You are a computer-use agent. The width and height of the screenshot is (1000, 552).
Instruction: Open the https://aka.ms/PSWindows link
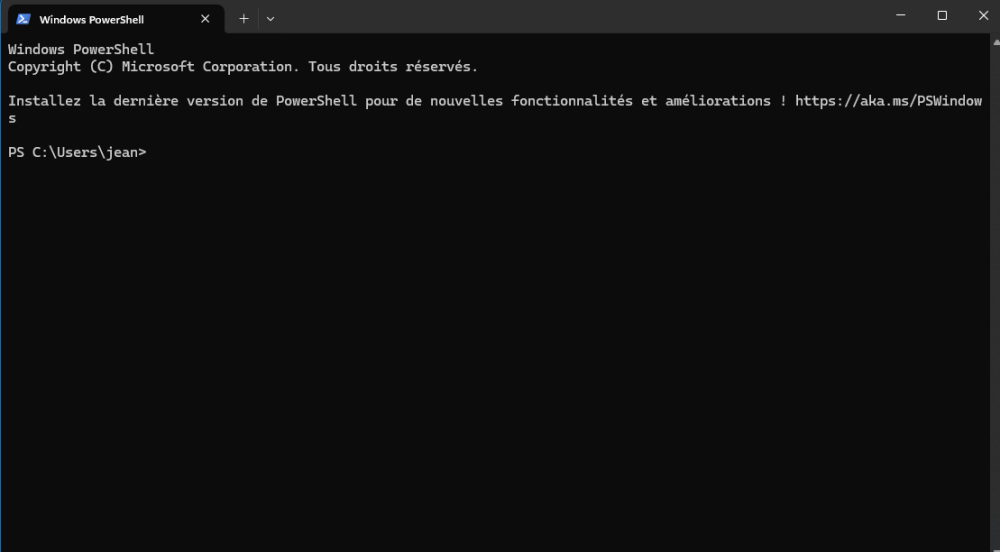click(888, 101)
